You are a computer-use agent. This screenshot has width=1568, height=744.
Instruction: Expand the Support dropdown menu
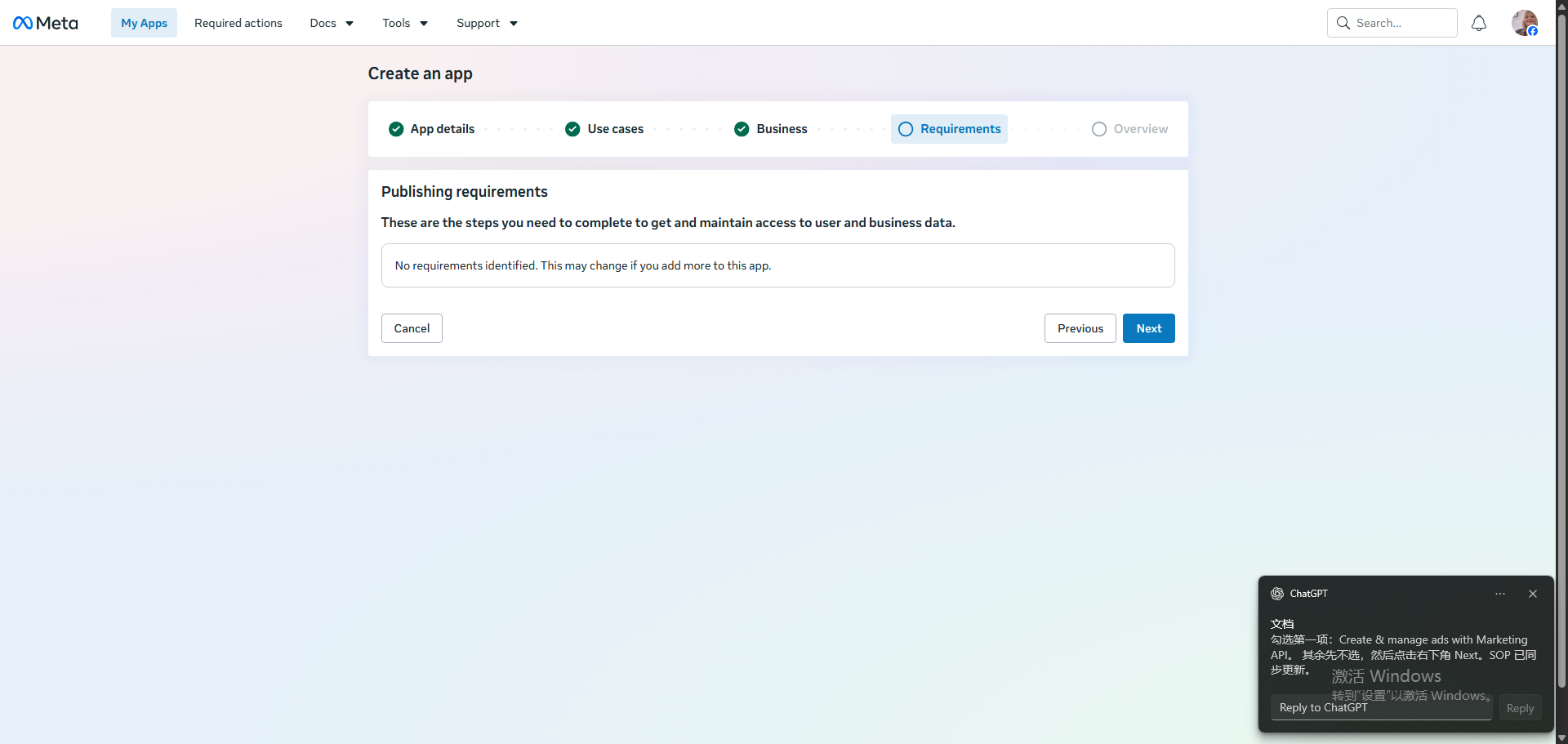point(487,23)
